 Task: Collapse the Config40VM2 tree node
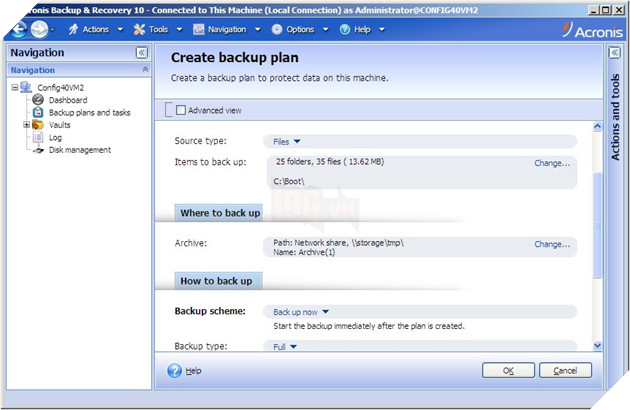point(15,87)
